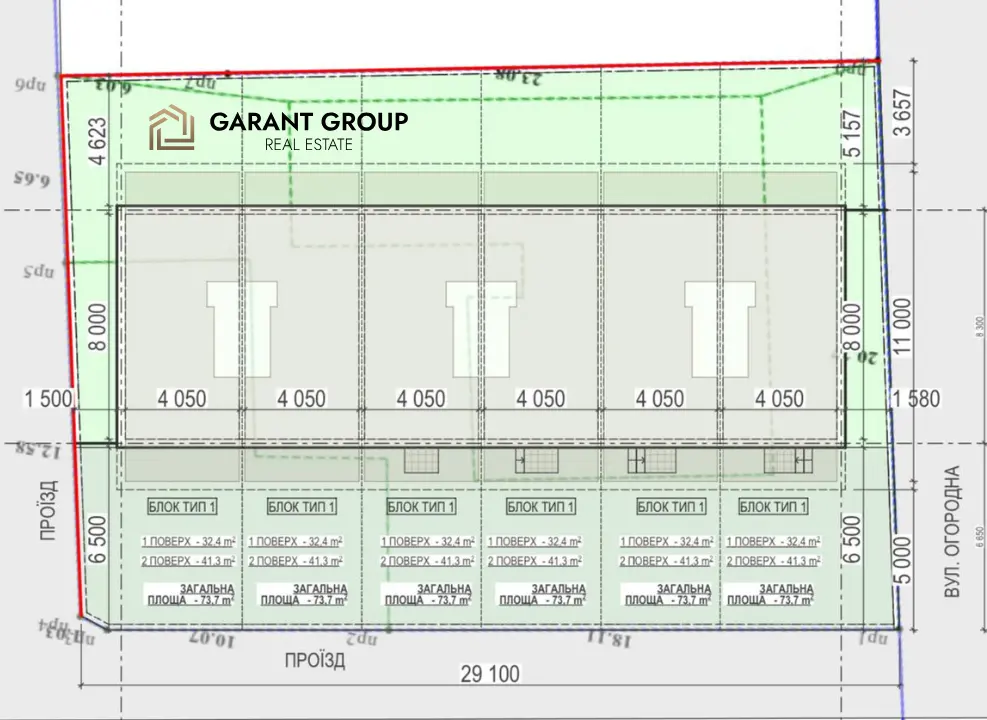987x720 pixels.
Task: Select the second grid window symbol from left
Action: point(537,460)
